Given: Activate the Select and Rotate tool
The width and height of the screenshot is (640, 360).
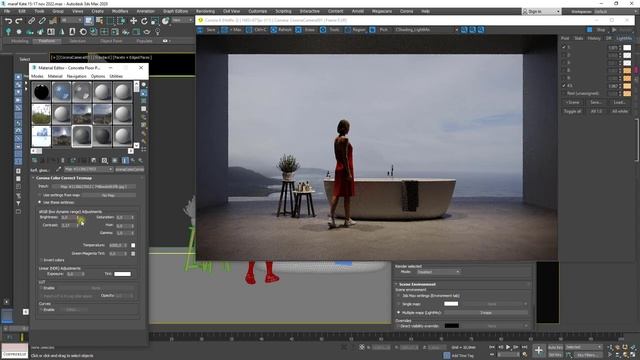Looking at the screenshot, I should pos(144,20).
